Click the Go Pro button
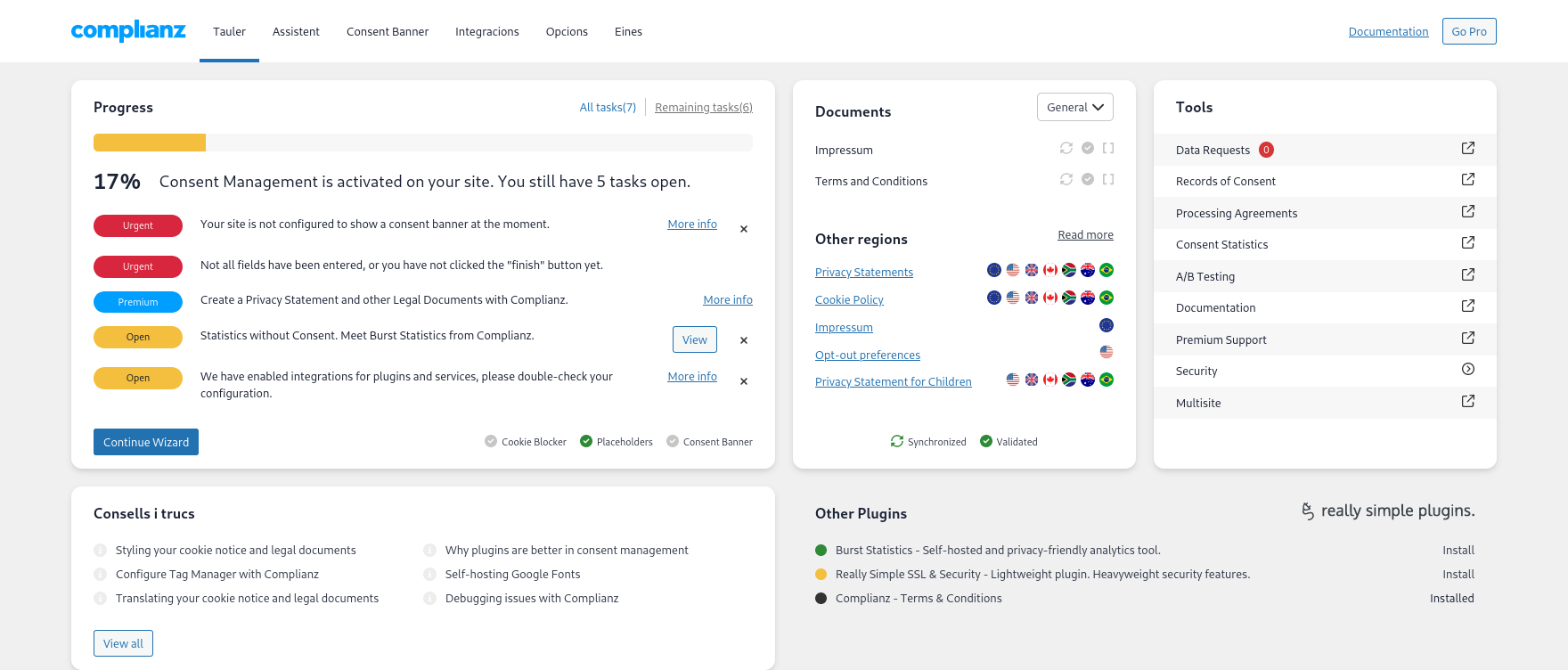Image resolution: width=1568 pixels, height=670 pixels. [x=1468, y=31]
